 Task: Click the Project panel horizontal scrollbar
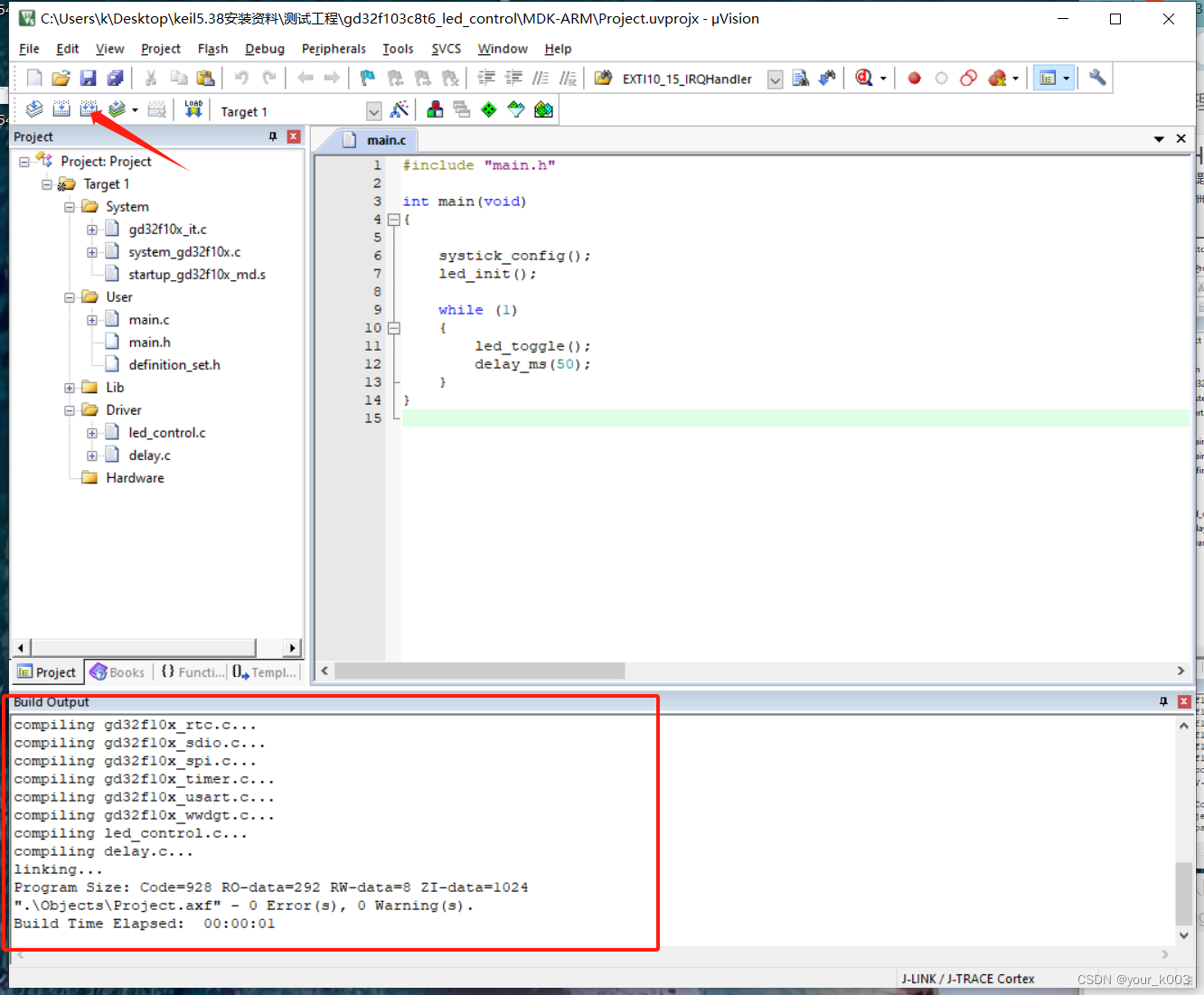pyautogui.click(x=145, y=648)
